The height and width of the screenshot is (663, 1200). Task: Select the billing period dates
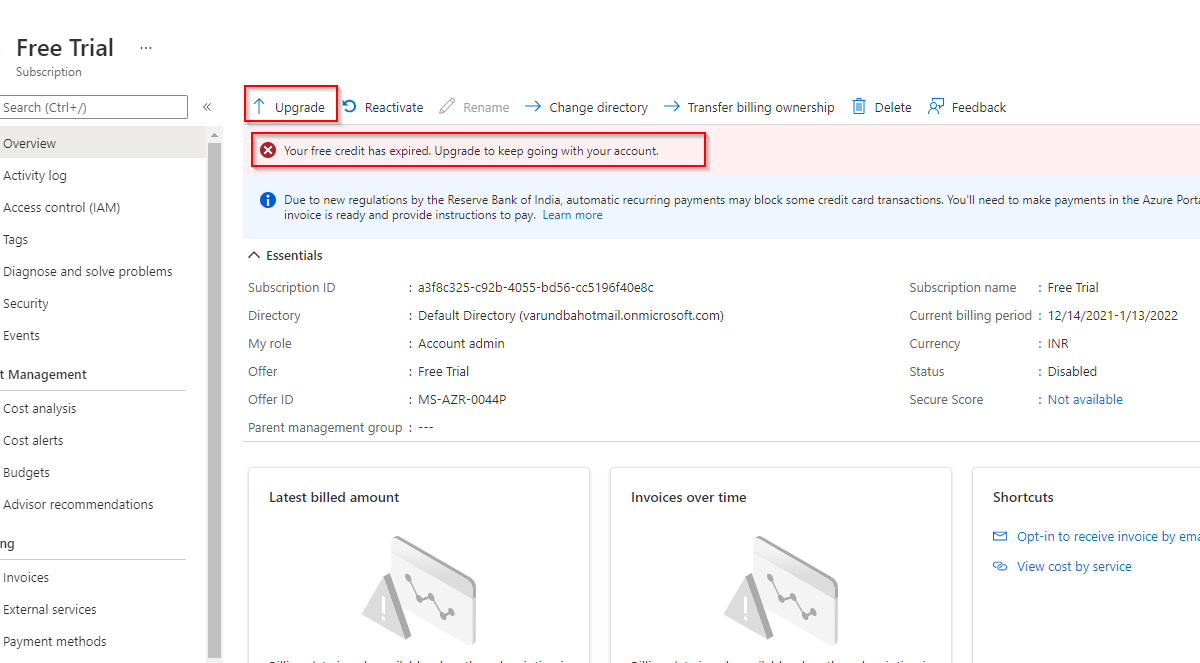click(1113, 315)
